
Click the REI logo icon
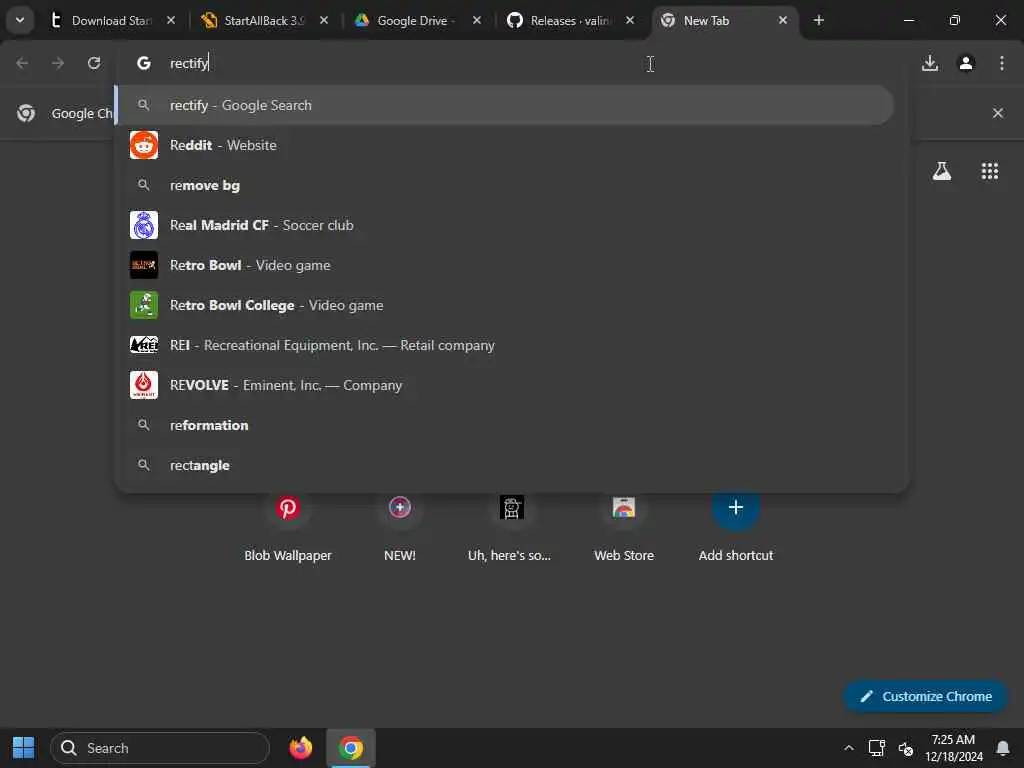[144, 345]
